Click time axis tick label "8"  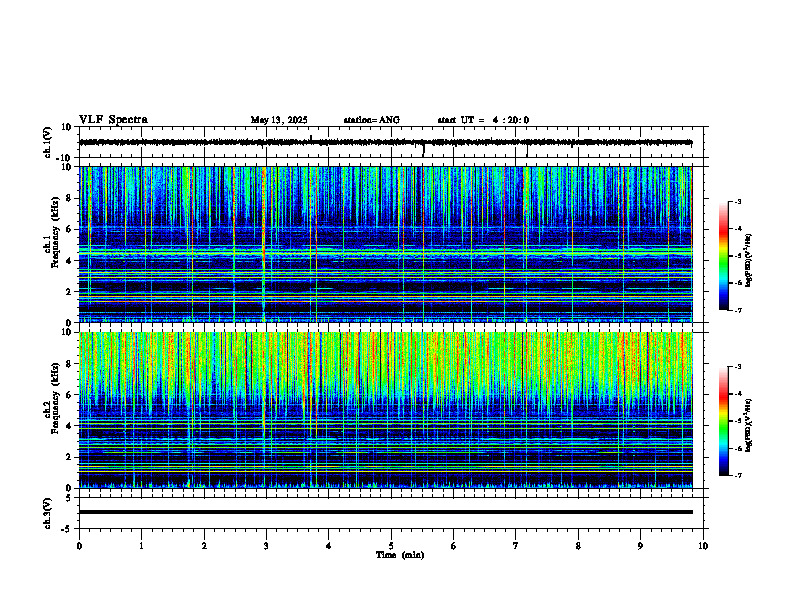click(578, 546)
